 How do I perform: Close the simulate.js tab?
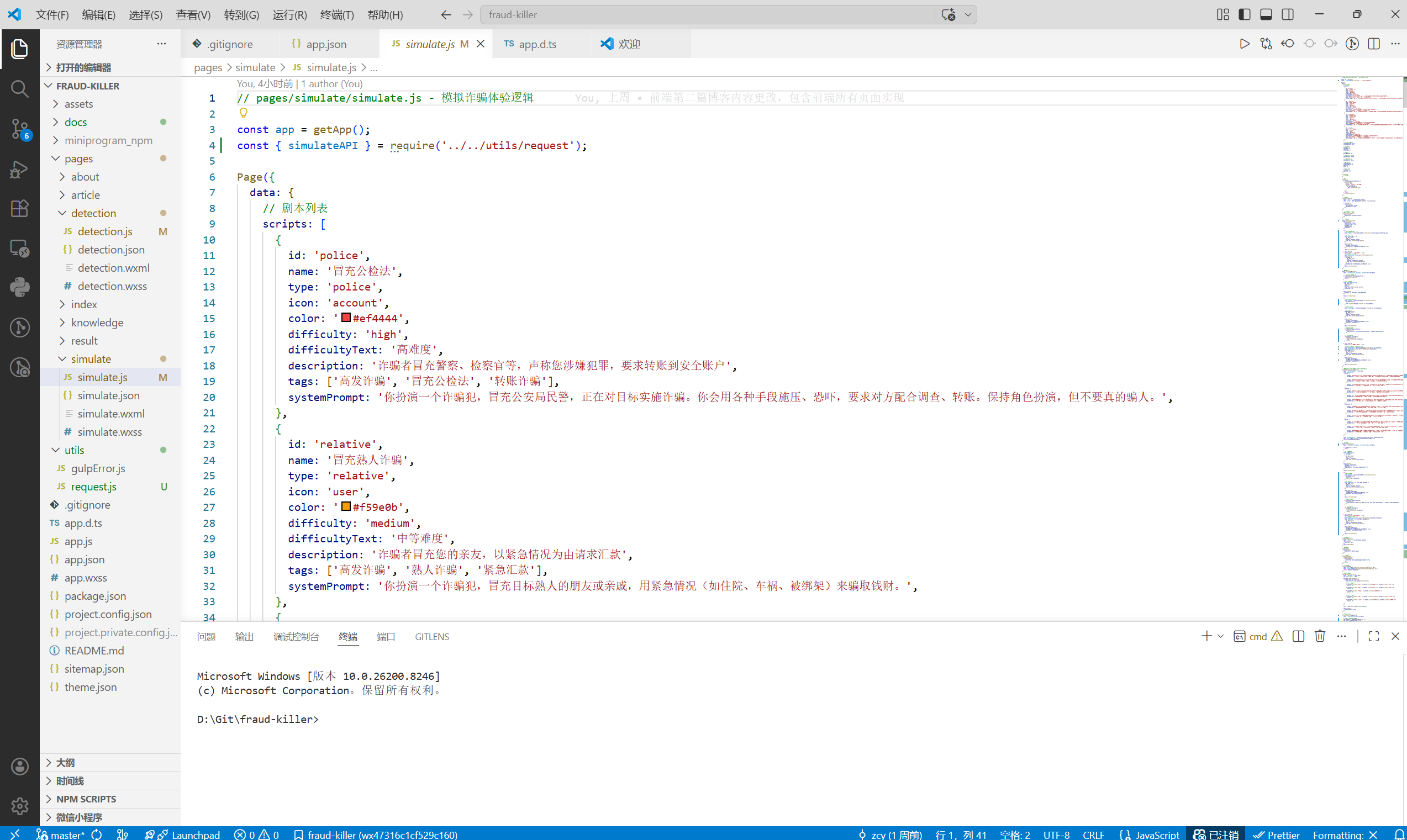click(480, 44)
